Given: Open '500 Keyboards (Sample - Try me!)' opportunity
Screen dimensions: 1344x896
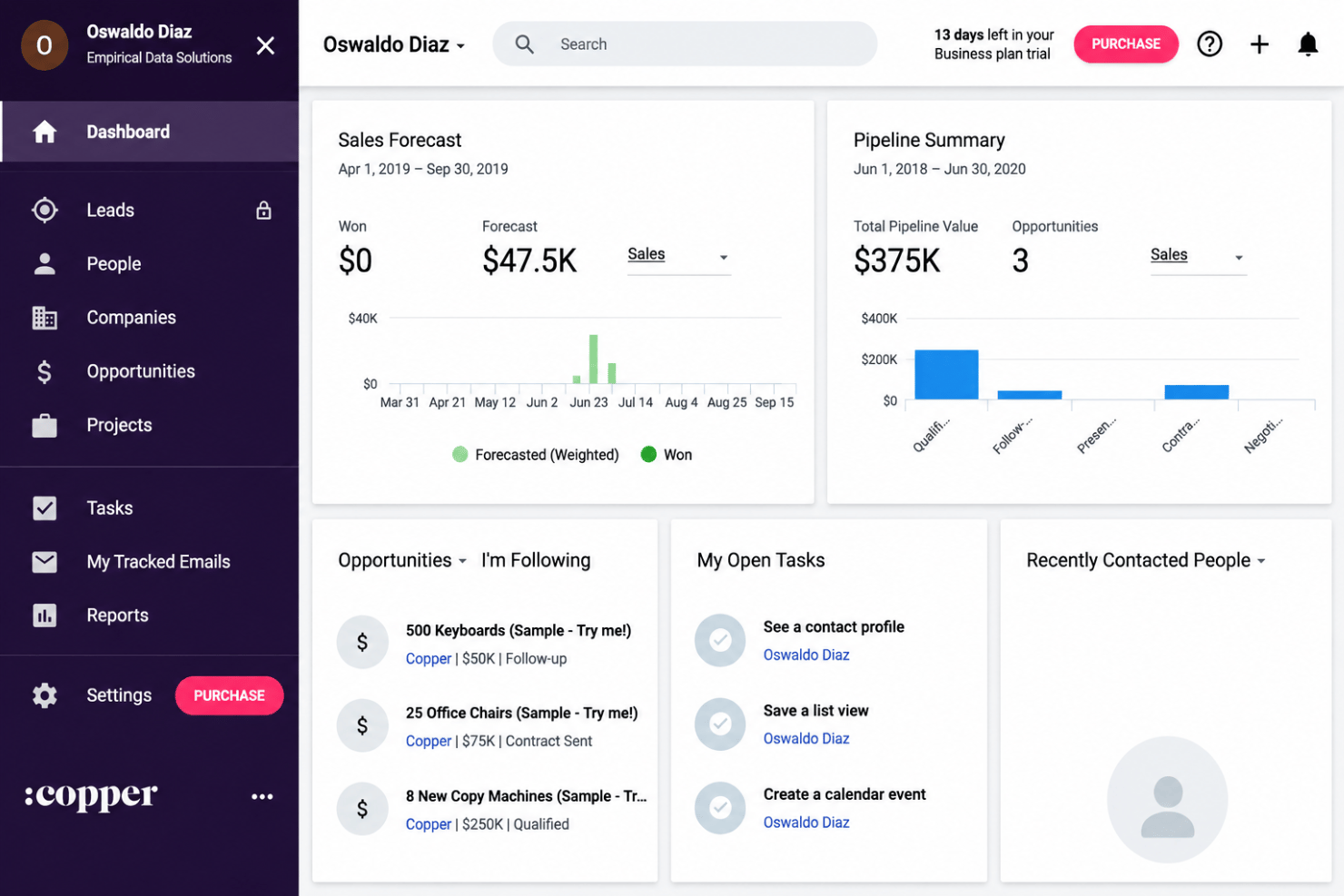Looking at the screenshot, I should (x=519, y=631).
